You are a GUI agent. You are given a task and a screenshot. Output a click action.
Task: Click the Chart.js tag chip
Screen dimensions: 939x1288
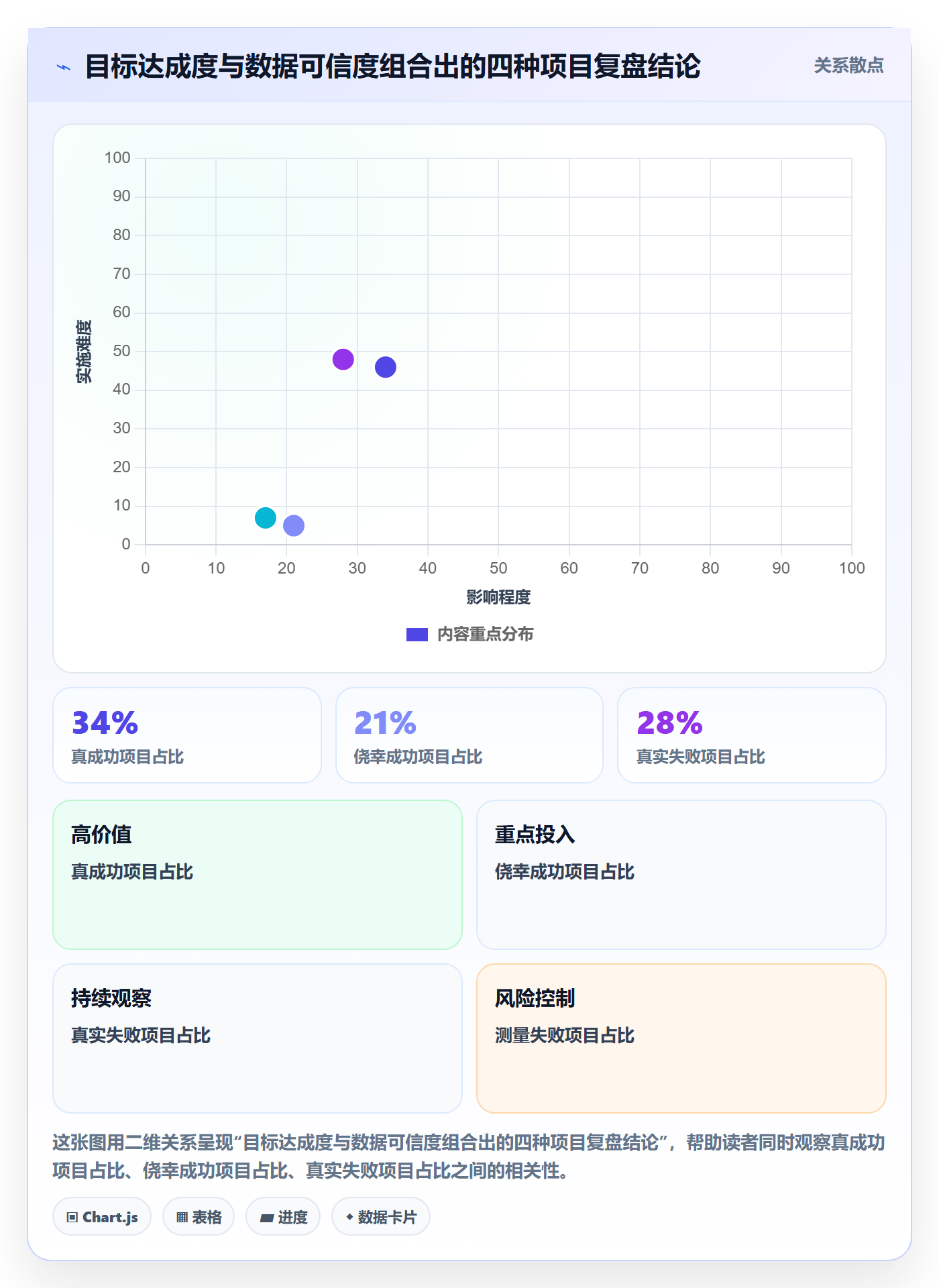coord(102,1216)
